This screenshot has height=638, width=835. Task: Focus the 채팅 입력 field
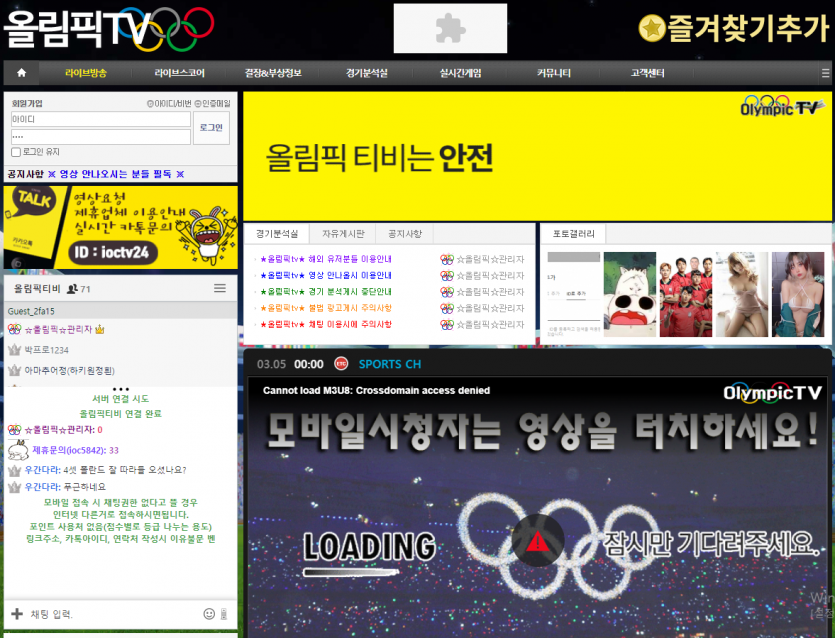[113, 614]
